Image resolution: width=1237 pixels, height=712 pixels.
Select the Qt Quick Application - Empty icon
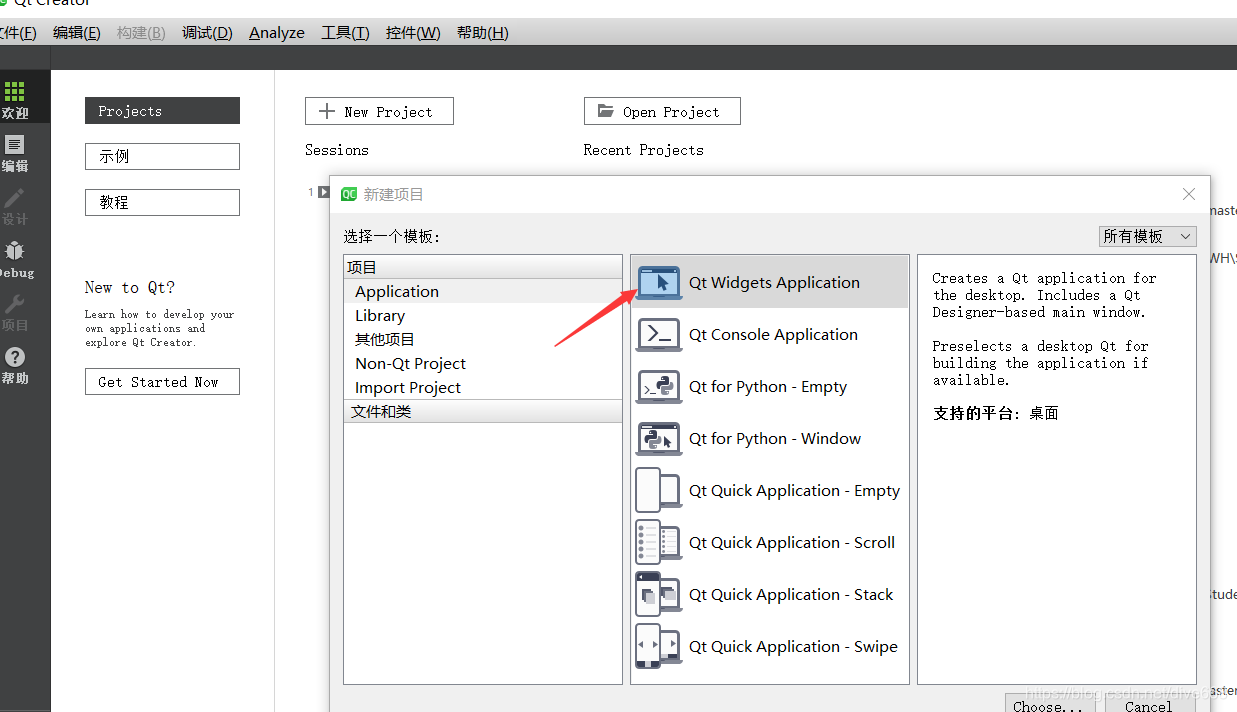659,491
